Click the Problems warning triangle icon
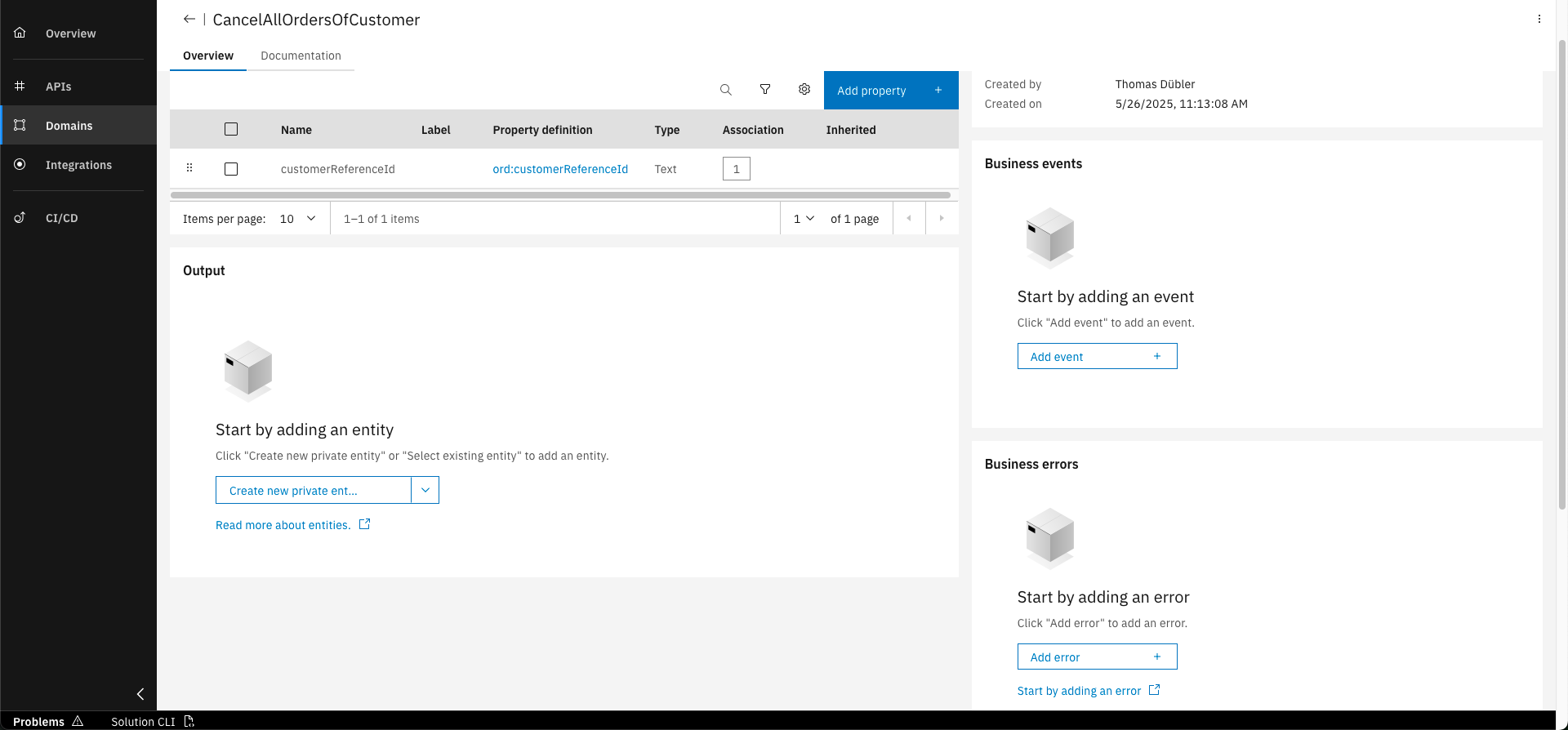 [78, 721]
